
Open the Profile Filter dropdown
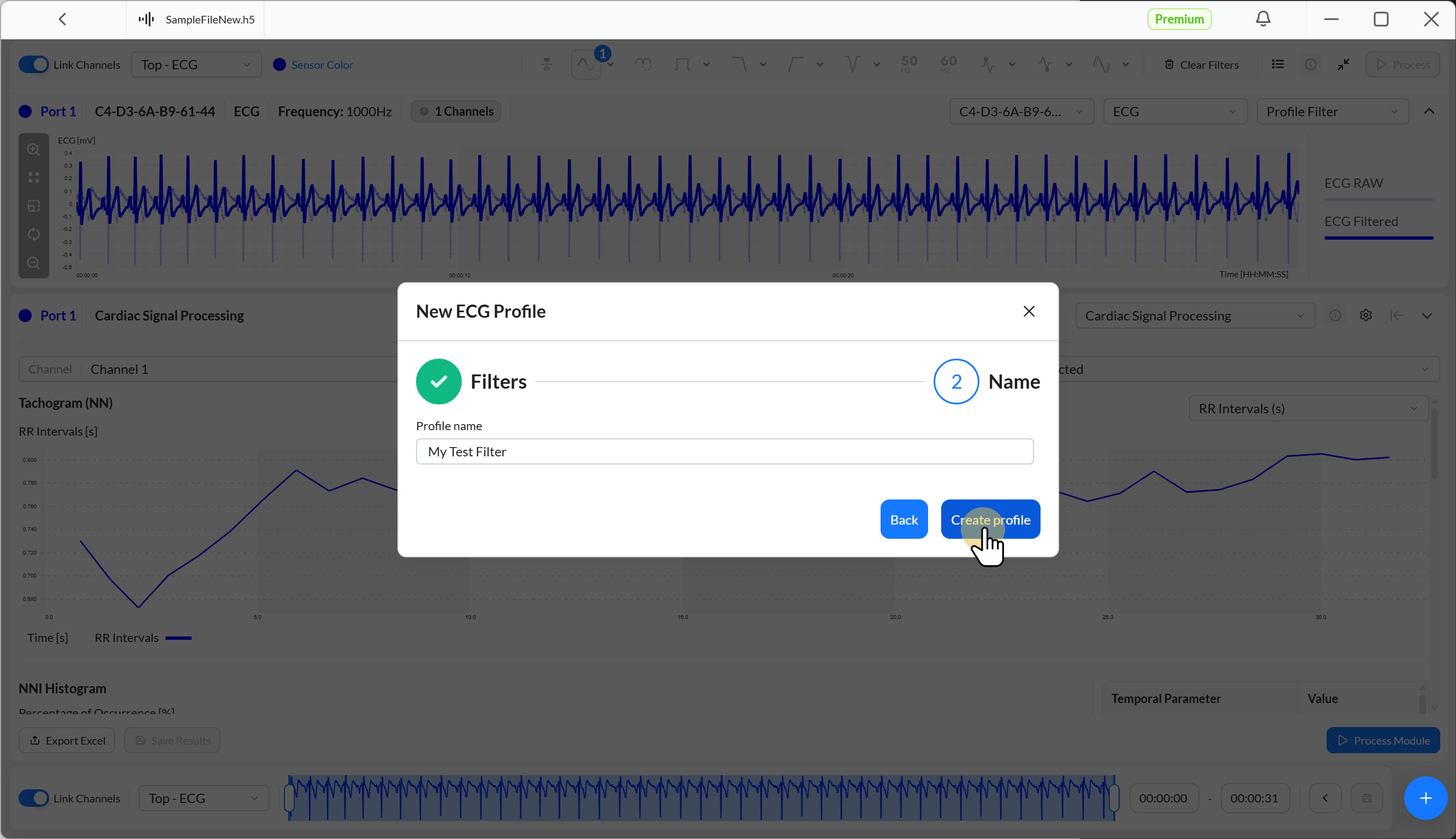pyautogui.click(x=1332, y=111)
